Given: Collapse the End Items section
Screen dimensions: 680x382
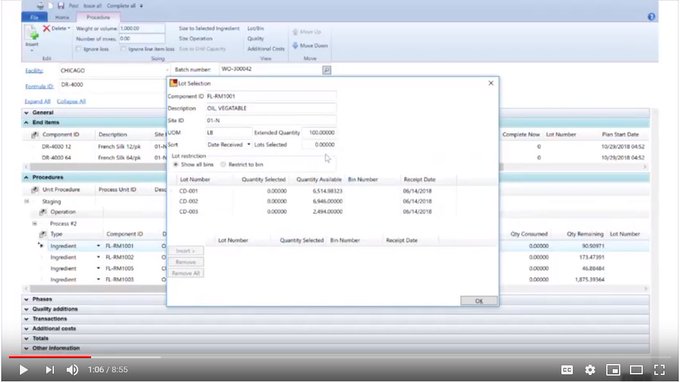Looking at the screenshot, I should 26,123.
